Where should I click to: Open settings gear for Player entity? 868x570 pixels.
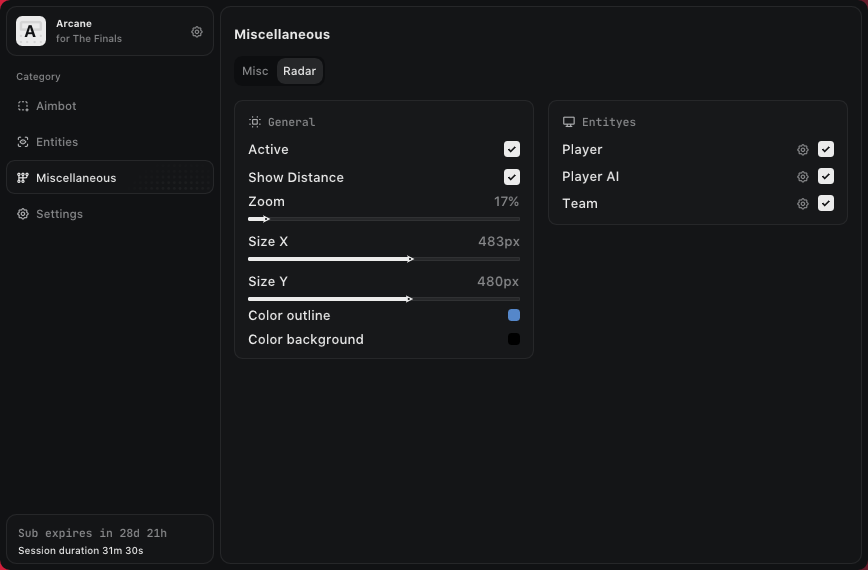(x=802, y=150)
